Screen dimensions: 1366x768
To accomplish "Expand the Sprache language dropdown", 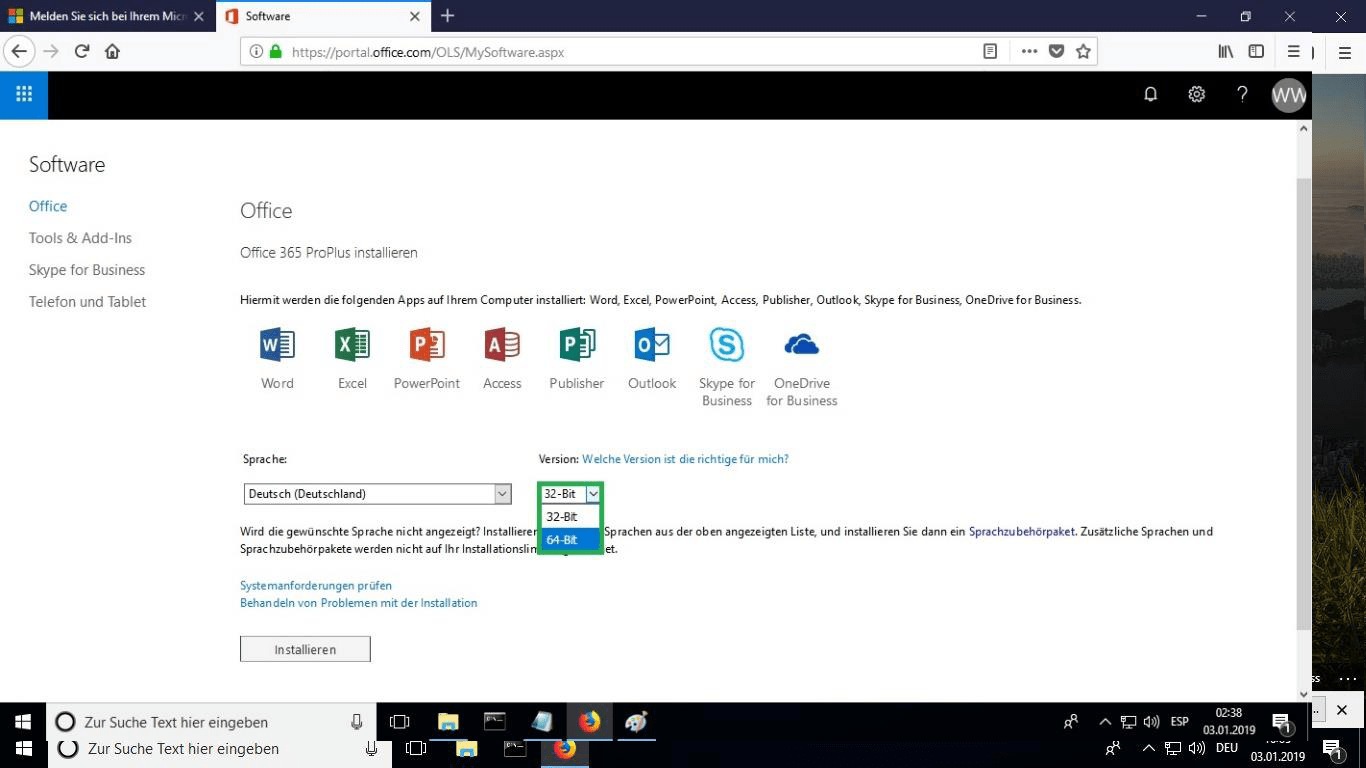I will click(x=502, y=494).
